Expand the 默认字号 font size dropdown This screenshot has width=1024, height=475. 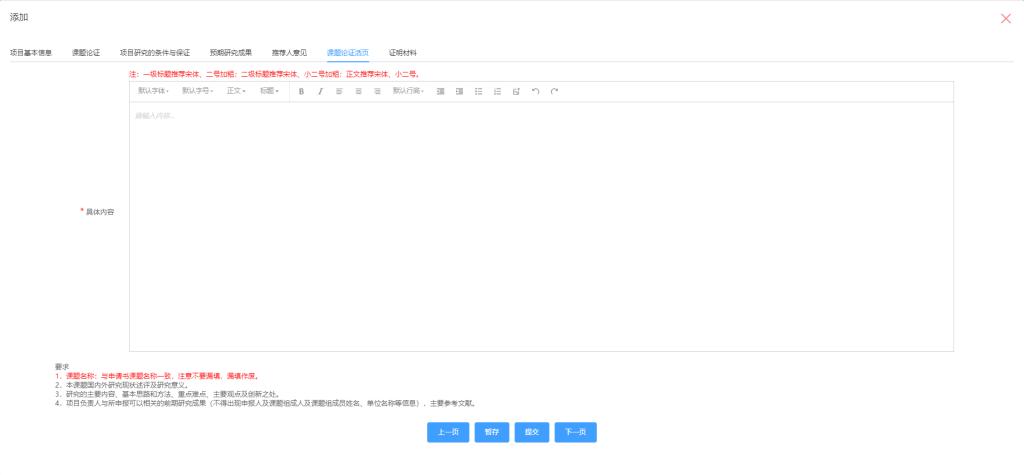click(196, 91)
